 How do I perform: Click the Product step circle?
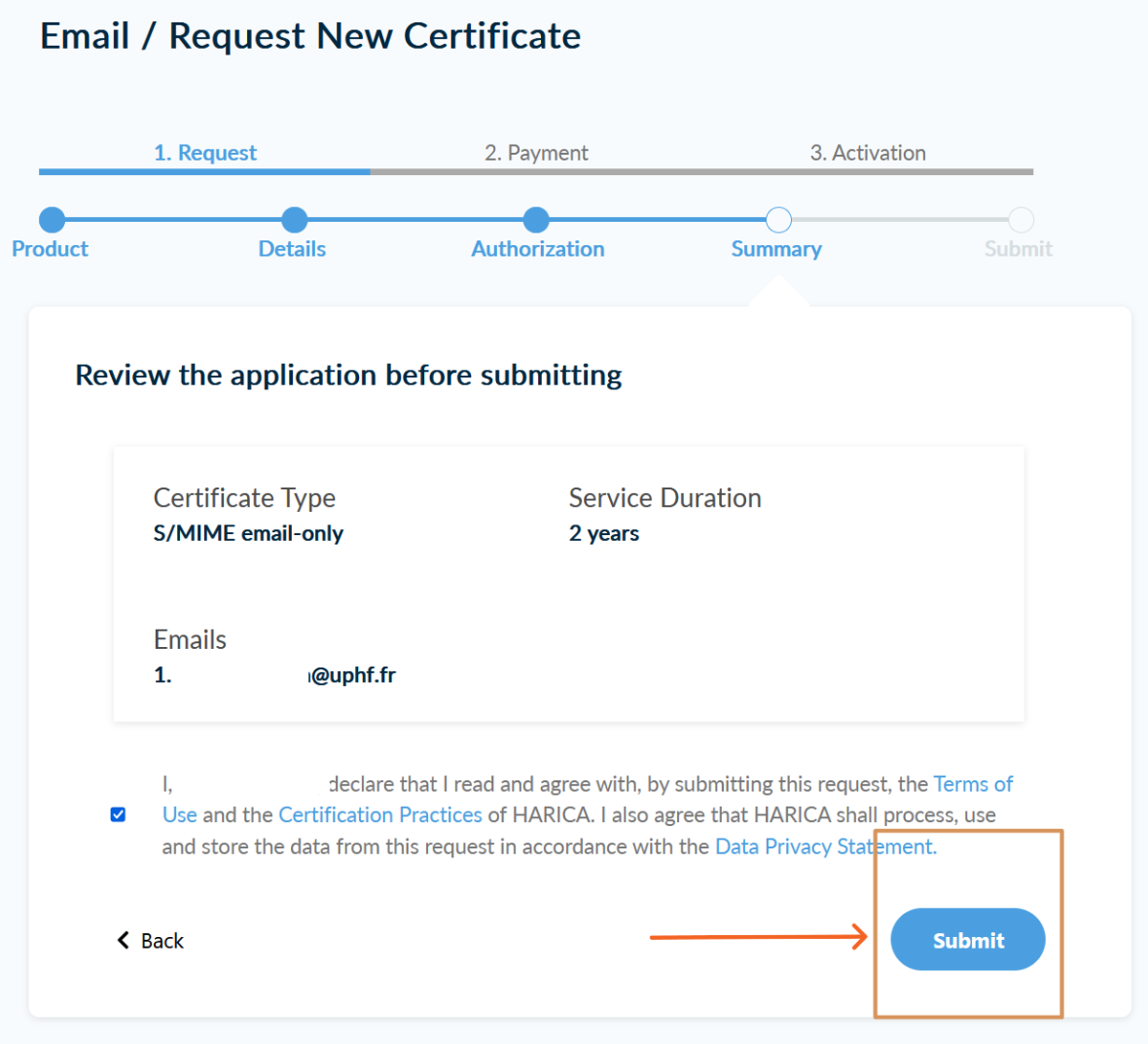[53, 220]
